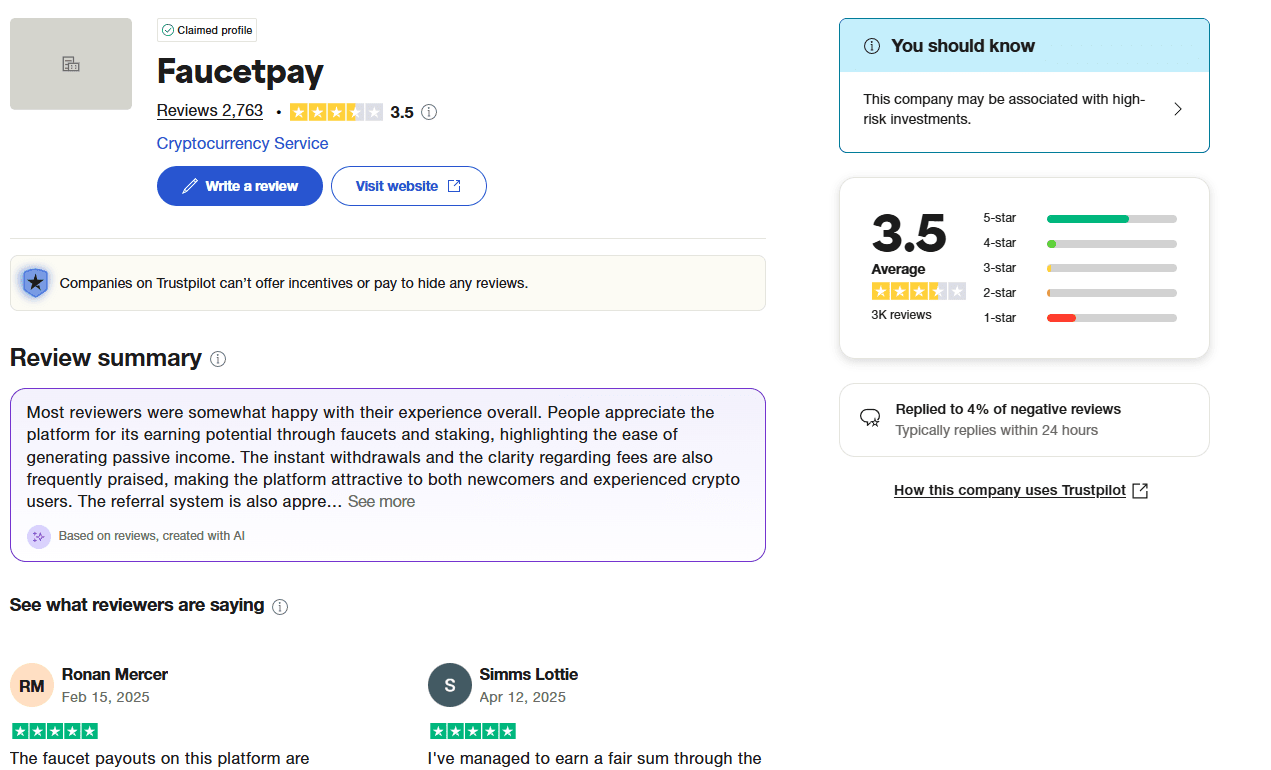Filter reviews by the 2-star bar
Viewport: 1271px width, 770px height.
coord(1112,293)
